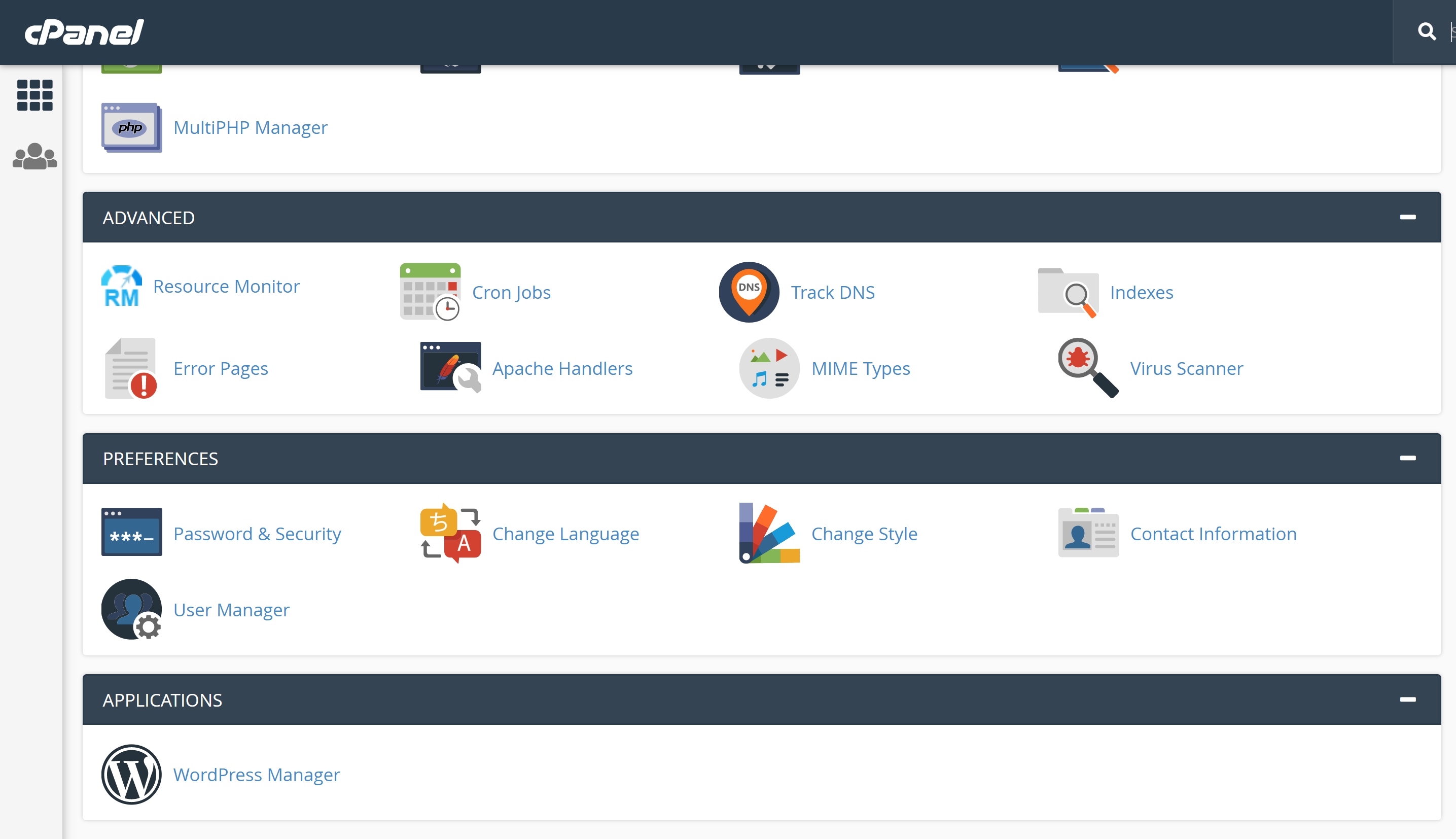Open the Resource Monitor link

tap(226, 287)
